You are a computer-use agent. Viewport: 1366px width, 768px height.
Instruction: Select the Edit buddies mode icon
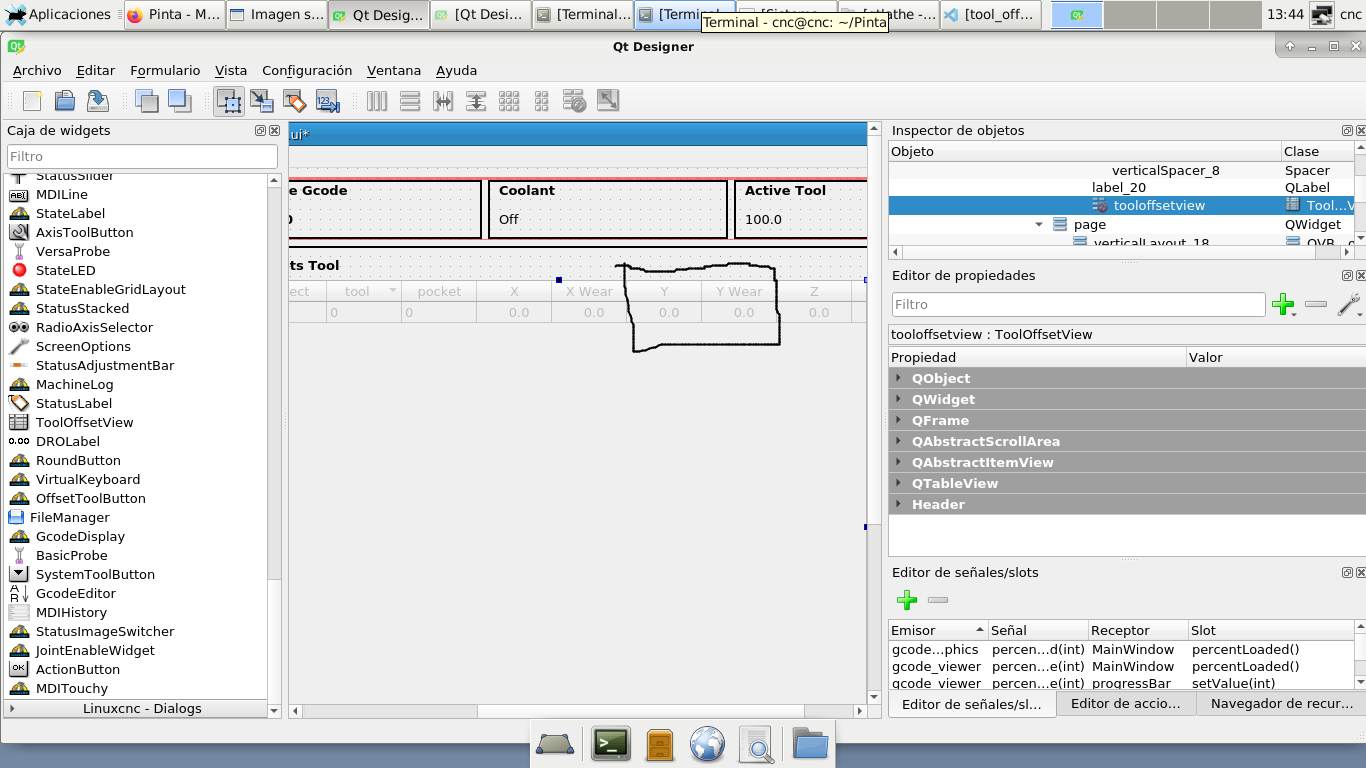(x=294, y=100)
